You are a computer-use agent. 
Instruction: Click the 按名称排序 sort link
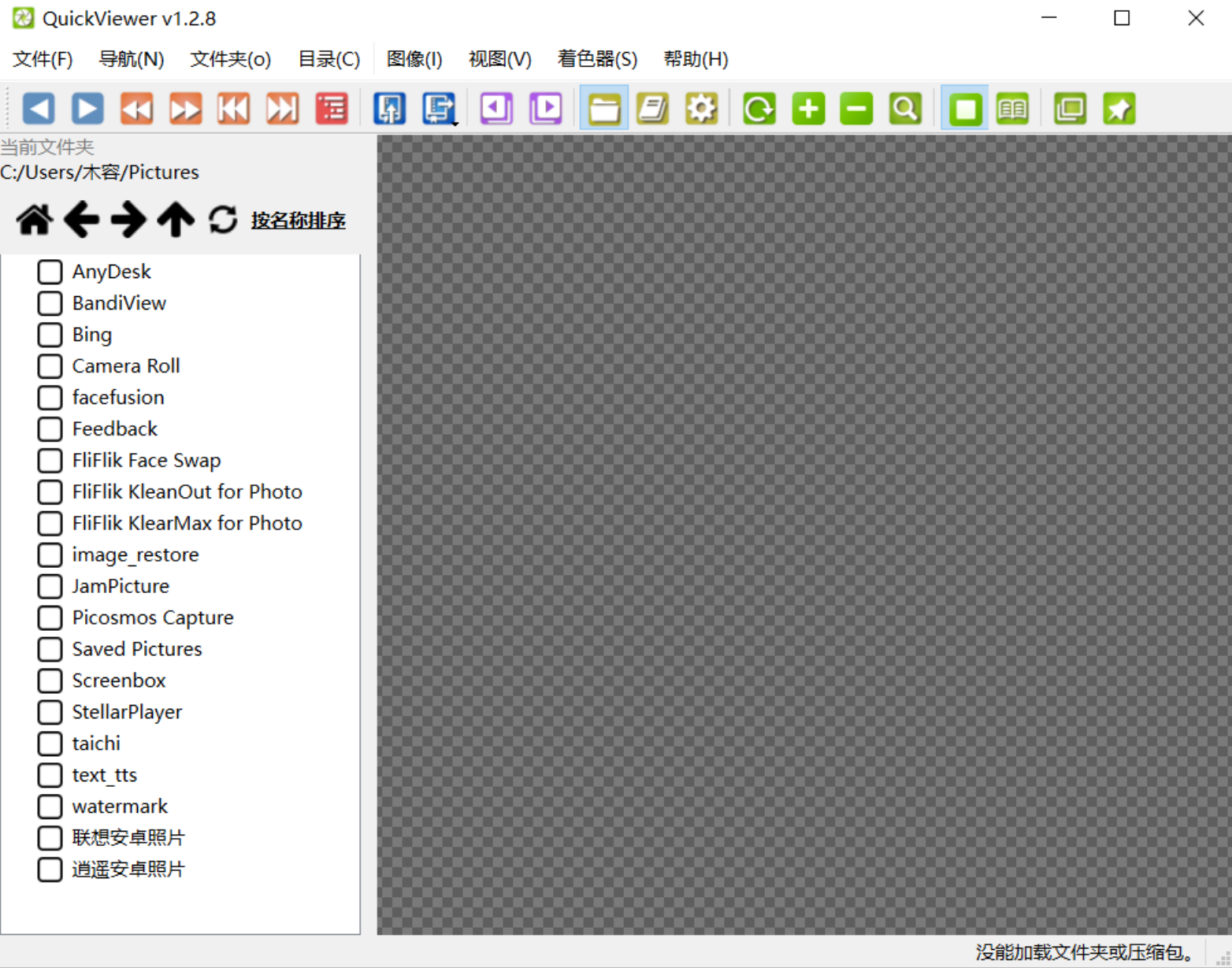[x=299, y=221]
